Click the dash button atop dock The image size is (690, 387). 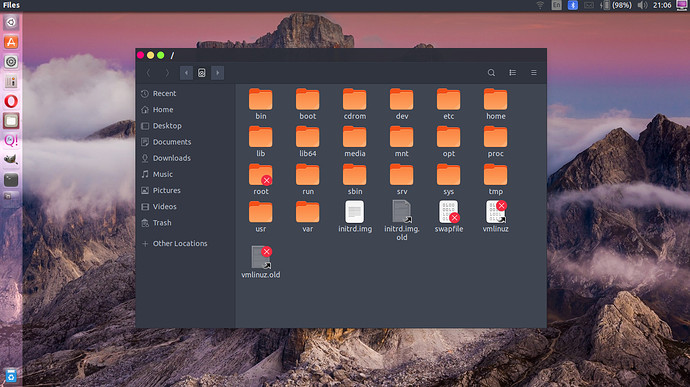pos(11,22)
